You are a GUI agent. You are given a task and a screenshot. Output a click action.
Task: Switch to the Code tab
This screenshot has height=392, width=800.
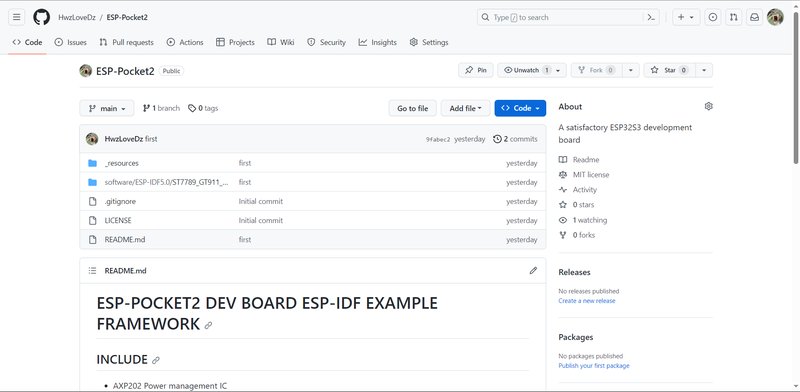pyautogui.click(x=28, y=42)
